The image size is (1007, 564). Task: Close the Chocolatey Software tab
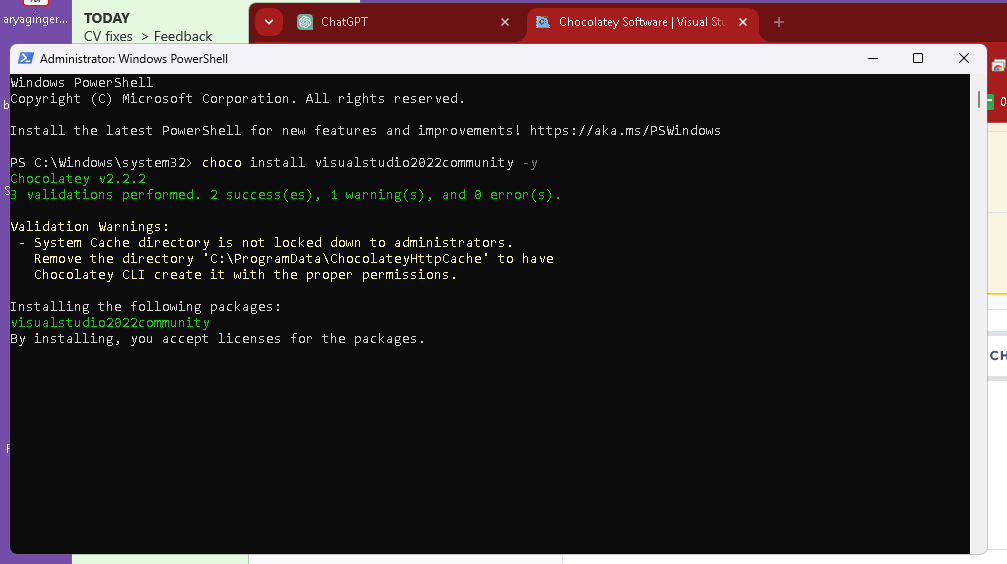click(x=743, y=22)
